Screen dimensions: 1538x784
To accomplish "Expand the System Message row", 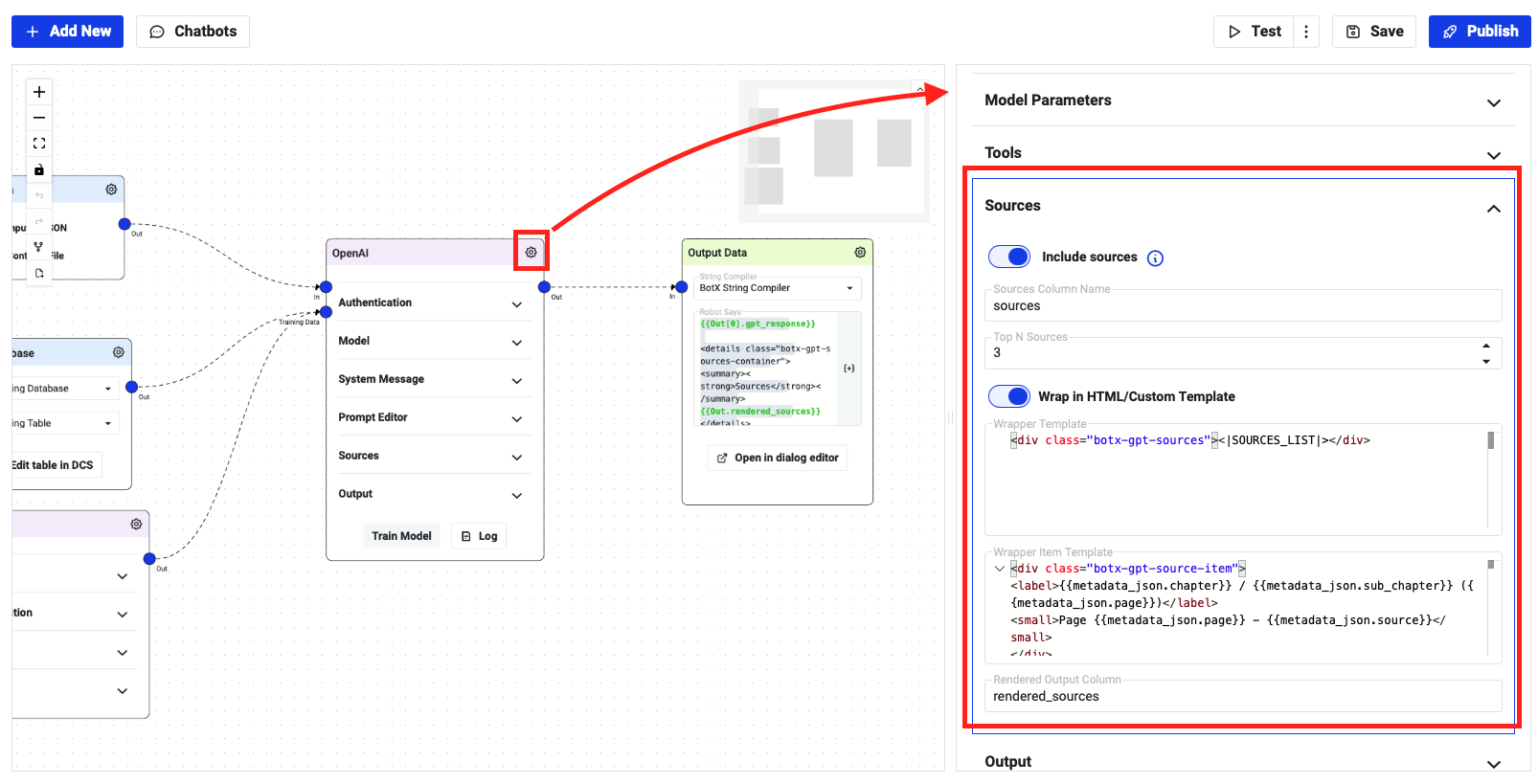I will point(517,381).
